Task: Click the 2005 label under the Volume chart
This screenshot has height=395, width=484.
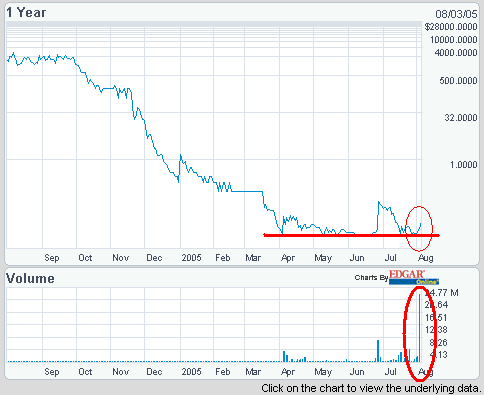Action: (x=192, y=372)
